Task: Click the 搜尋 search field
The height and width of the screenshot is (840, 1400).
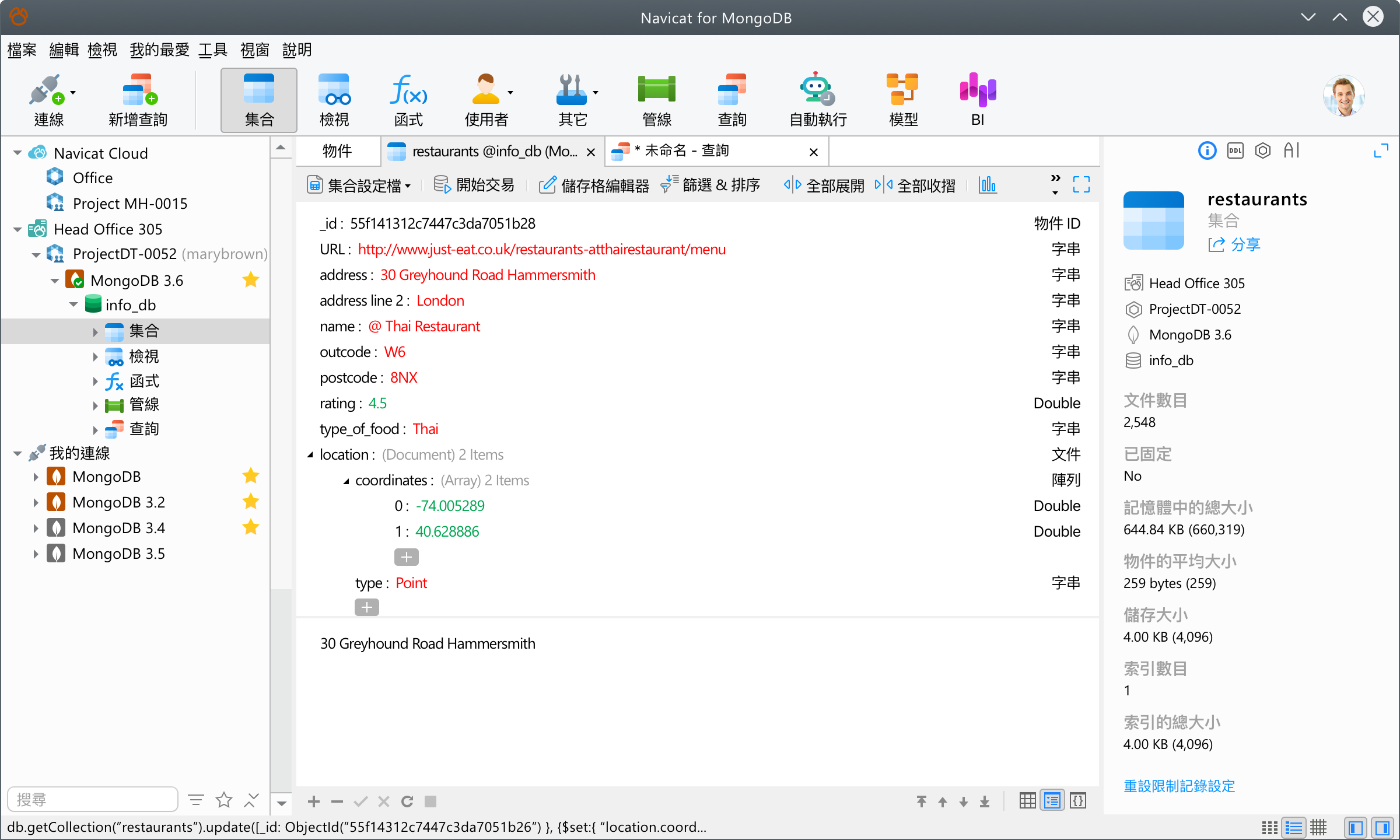Action: [x=92, y=799]
